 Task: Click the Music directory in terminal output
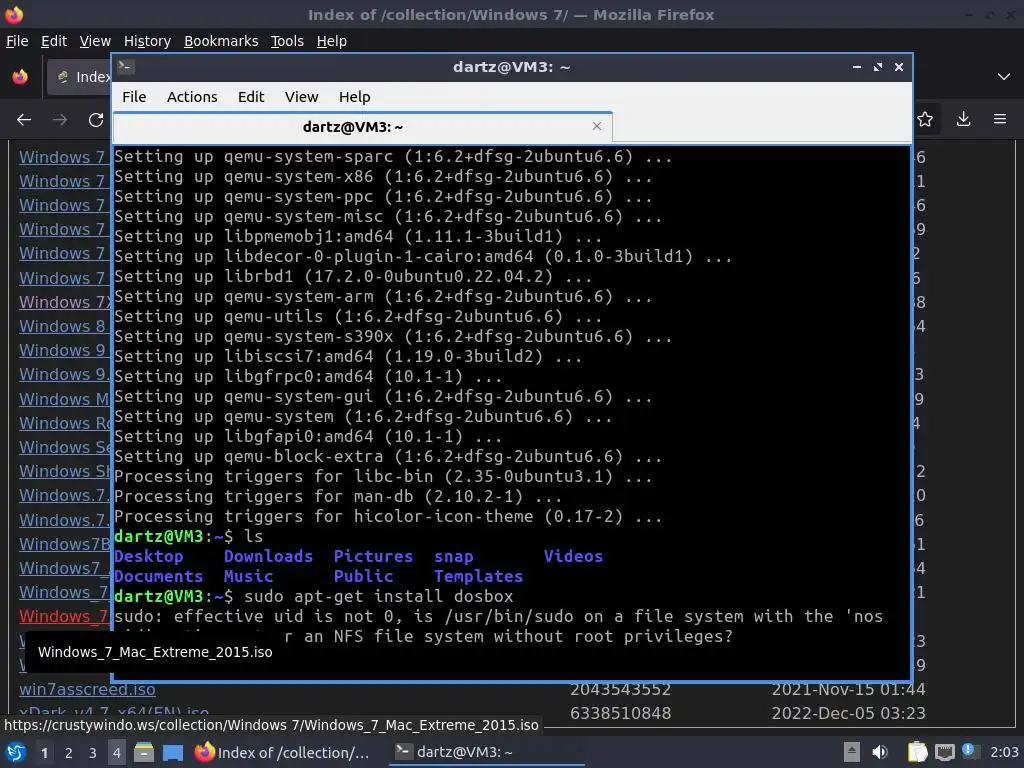coord(249,577)
